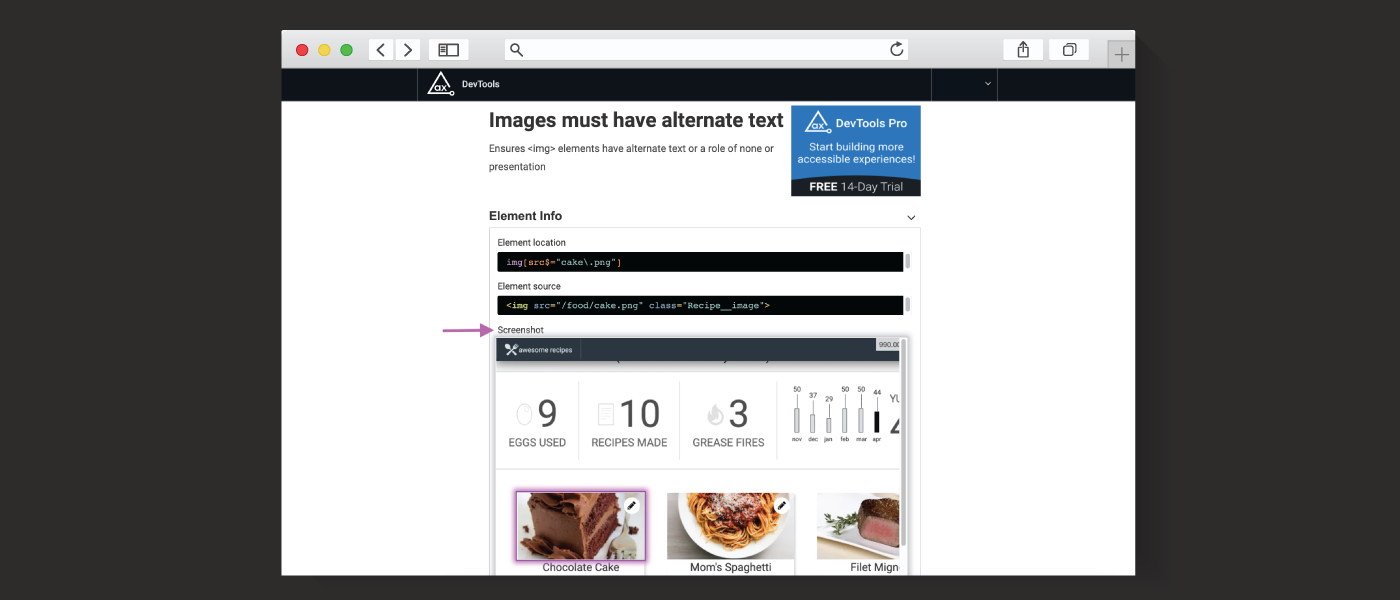Click the Safari forward navigation arrow
The image size is (1400, 600).
408,49
